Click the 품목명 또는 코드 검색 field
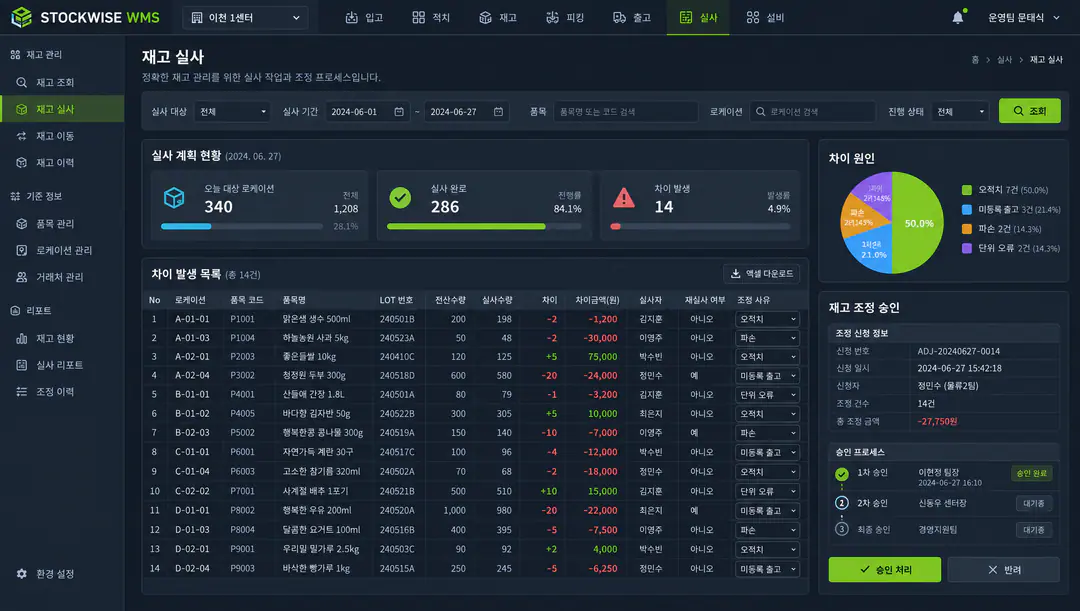The height and width of the screenshot is (611, 1080). point(625,112)
